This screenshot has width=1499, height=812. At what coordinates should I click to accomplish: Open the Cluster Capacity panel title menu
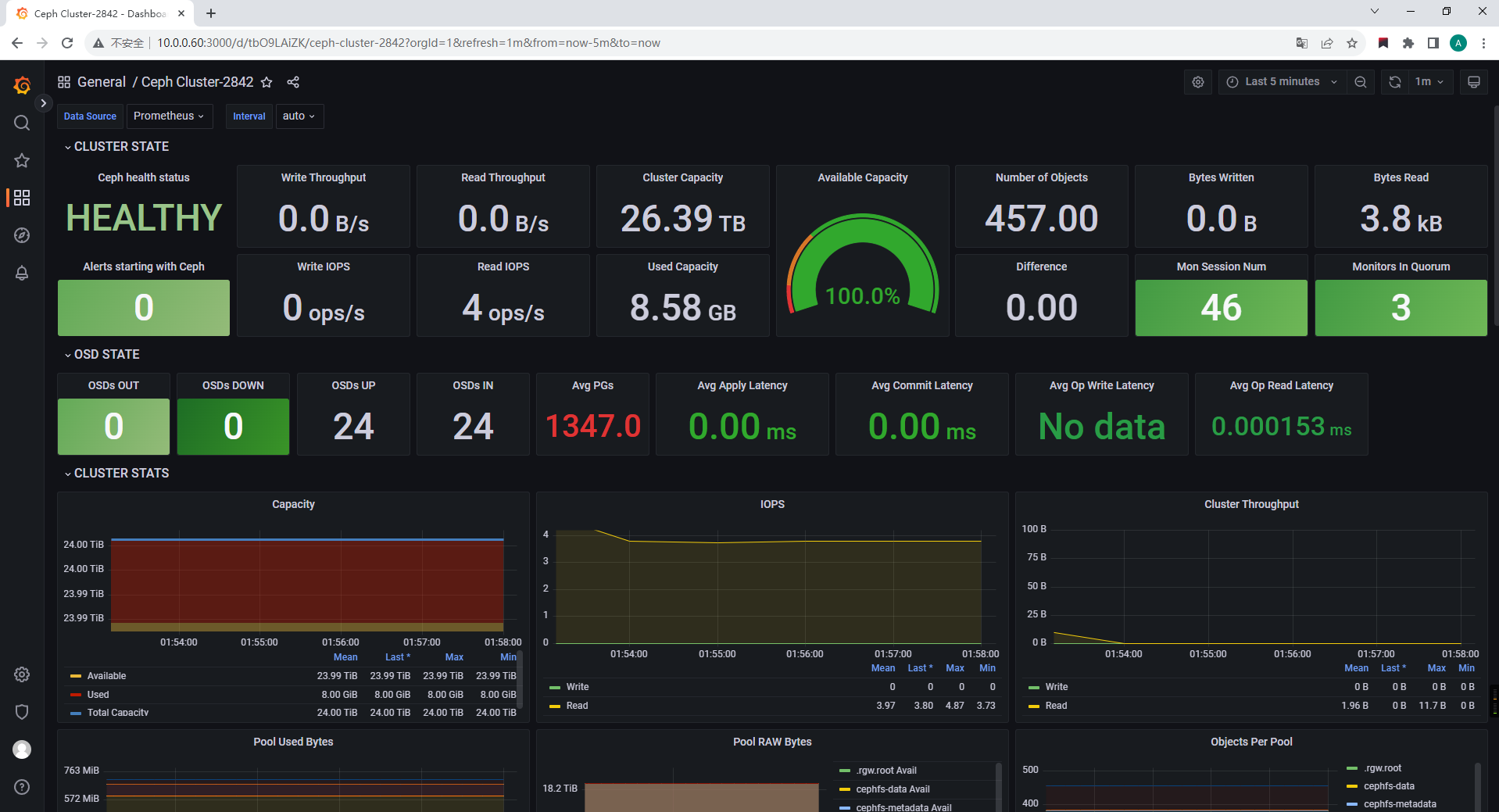point(683,178)
